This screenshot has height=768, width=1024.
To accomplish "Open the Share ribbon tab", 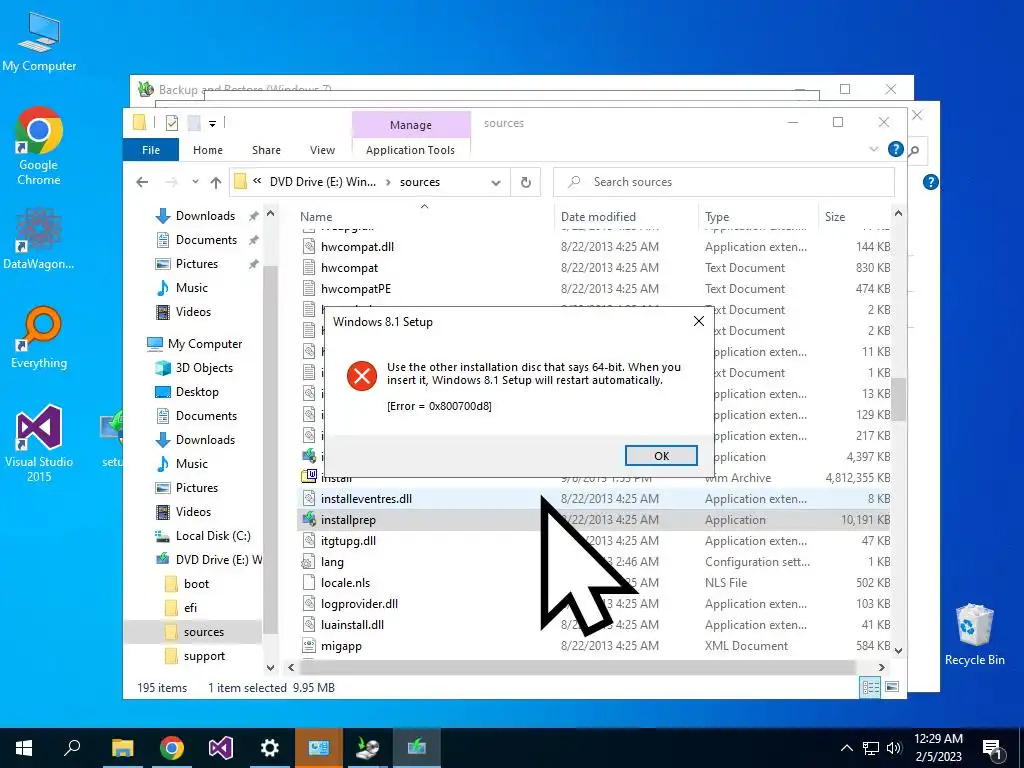I will (x=266, y=150).
